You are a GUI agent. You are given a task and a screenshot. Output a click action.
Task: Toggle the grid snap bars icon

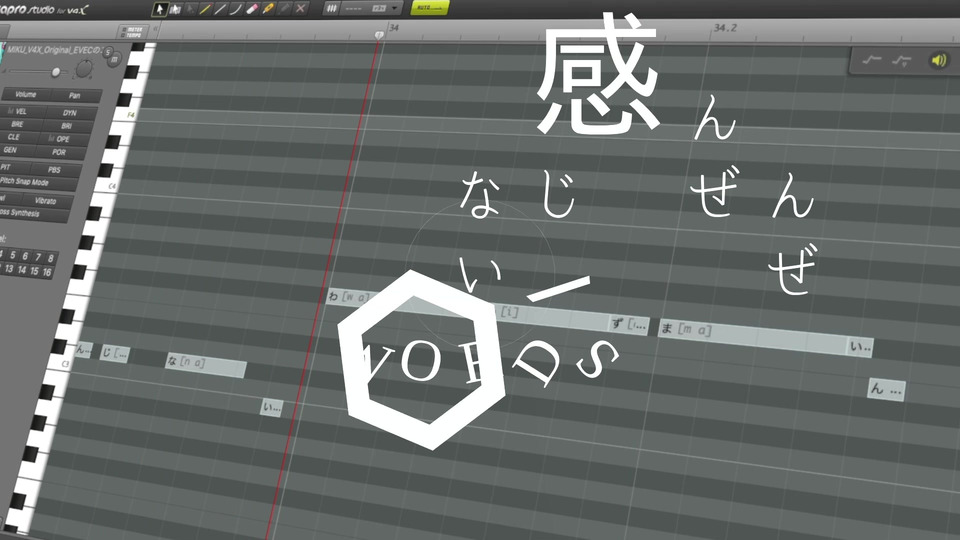[331, 9]
